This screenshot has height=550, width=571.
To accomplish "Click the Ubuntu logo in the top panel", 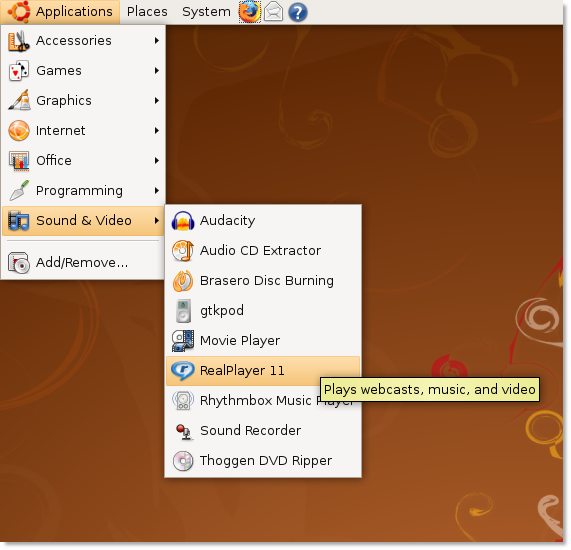I will click(19, 12).
